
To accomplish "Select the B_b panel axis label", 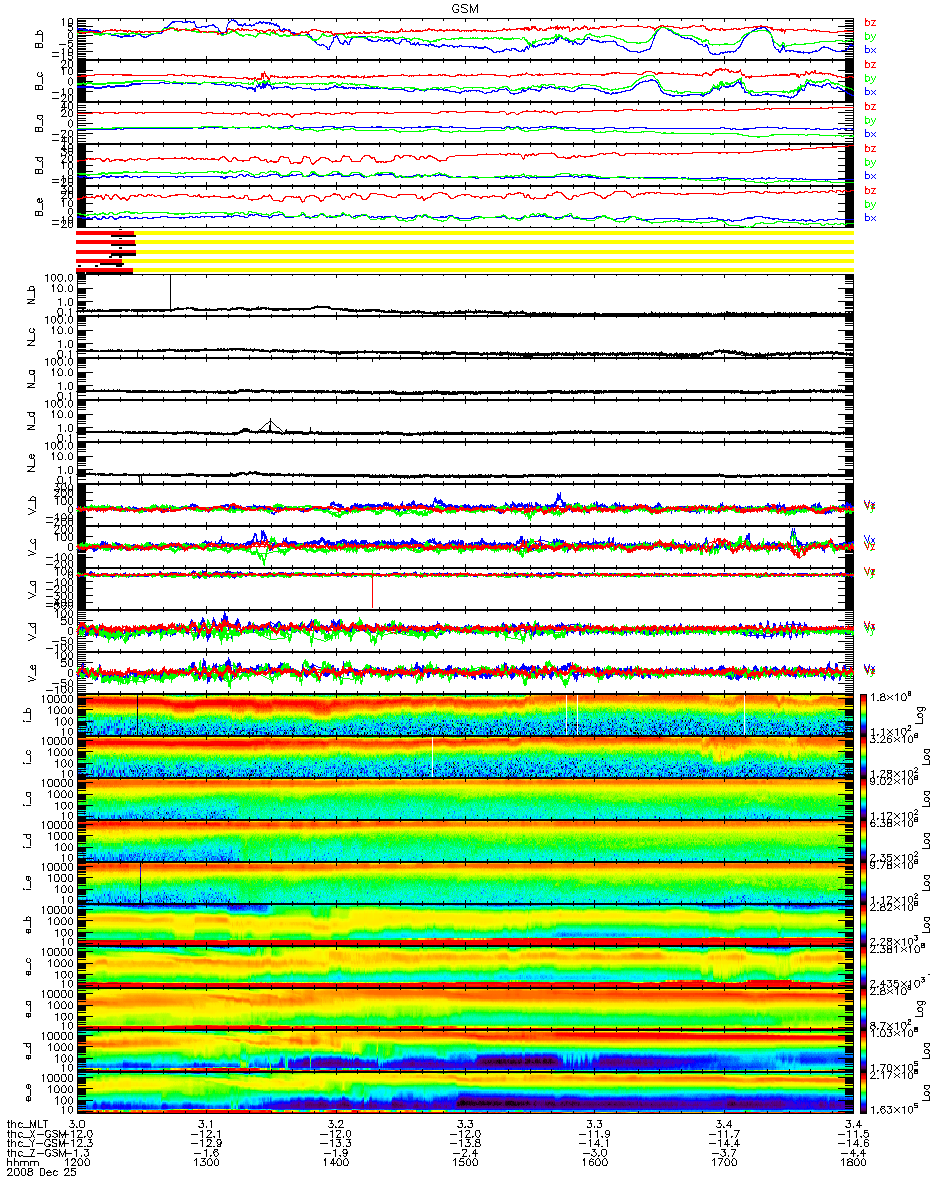I will point(40,38).
